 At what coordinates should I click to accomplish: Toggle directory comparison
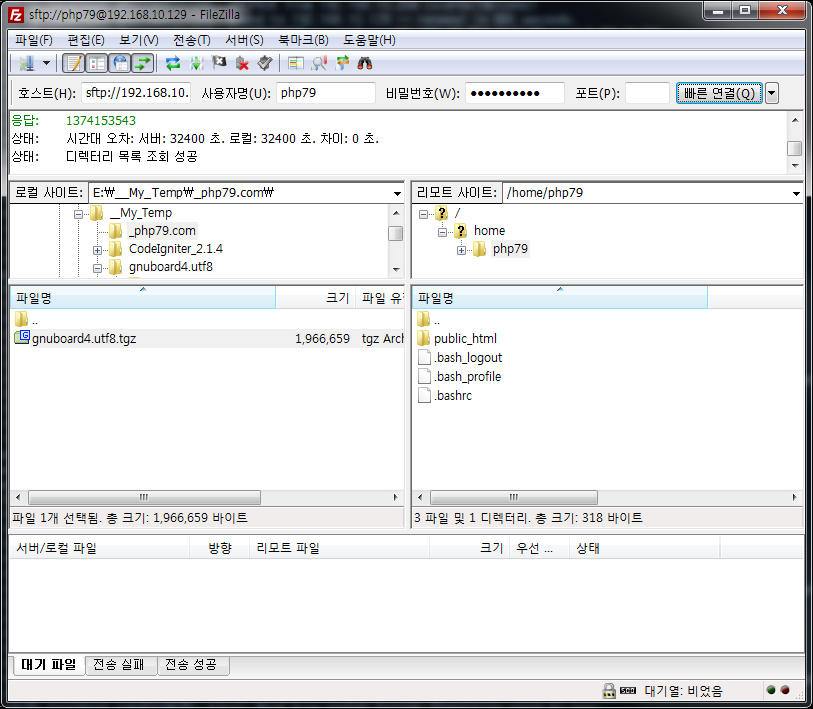(x=319, y=63)
